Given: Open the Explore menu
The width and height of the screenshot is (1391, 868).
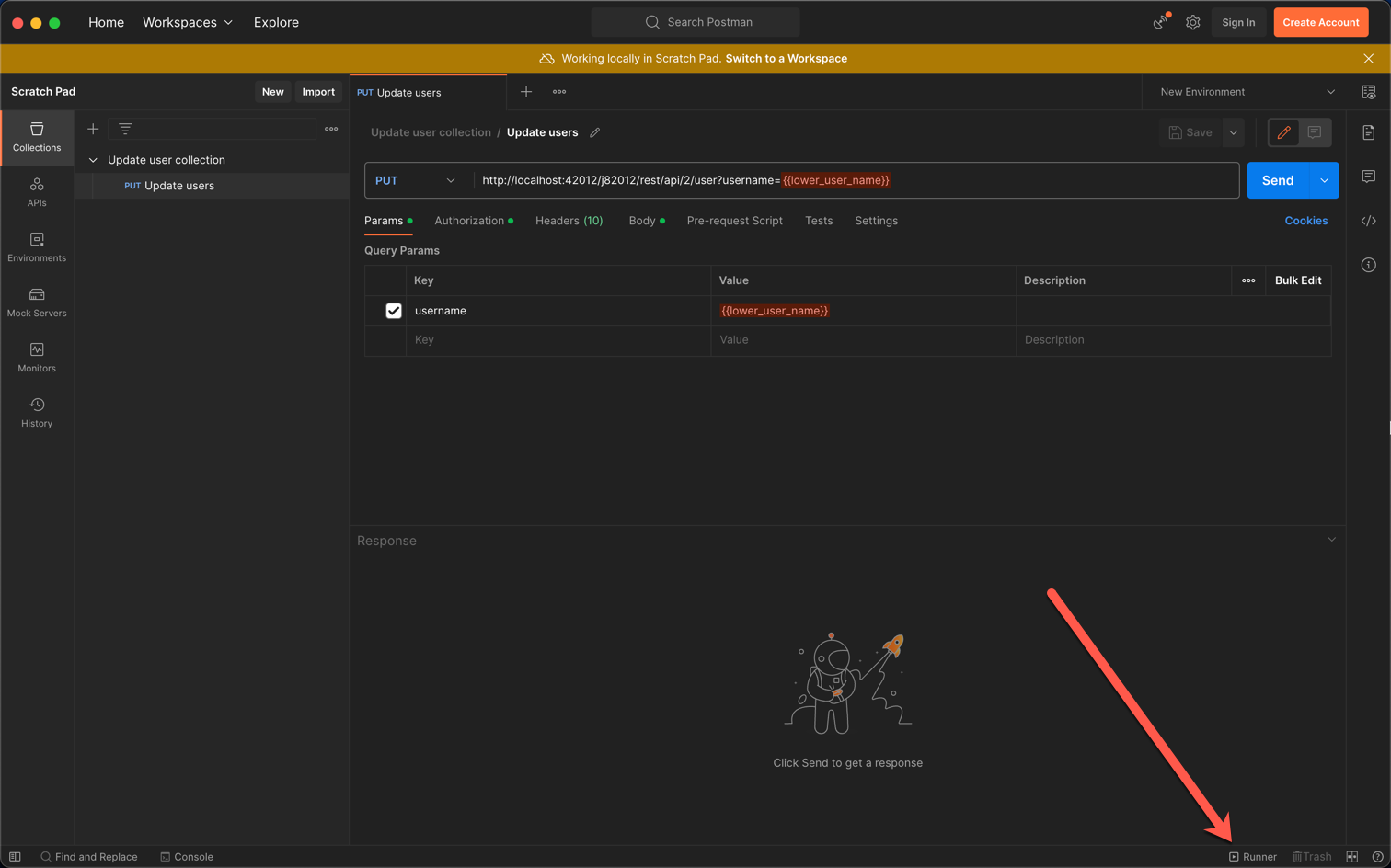Looking at the screenshot, I should (276, 22).
